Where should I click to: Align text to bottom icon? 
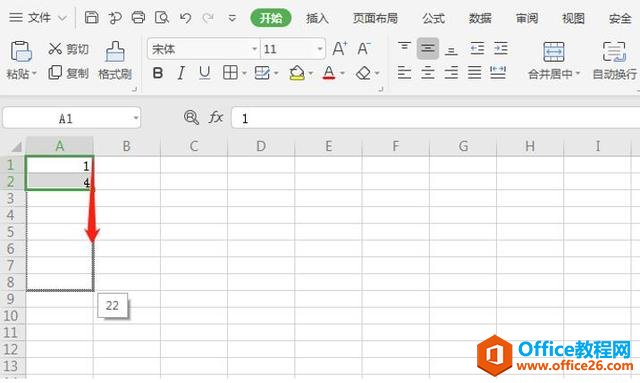click(x=451, y=50)
